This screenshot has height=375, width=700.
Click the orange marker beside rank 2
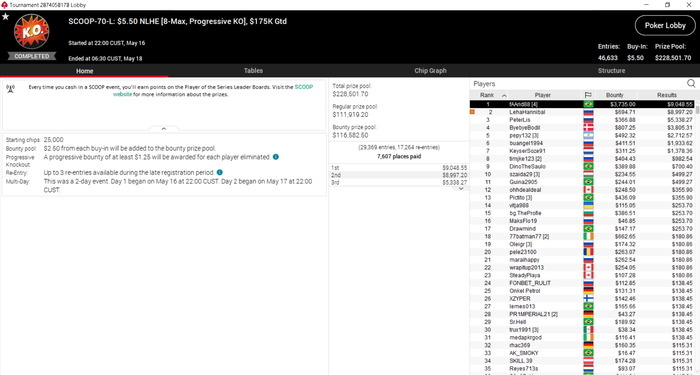tap(472, 112)
